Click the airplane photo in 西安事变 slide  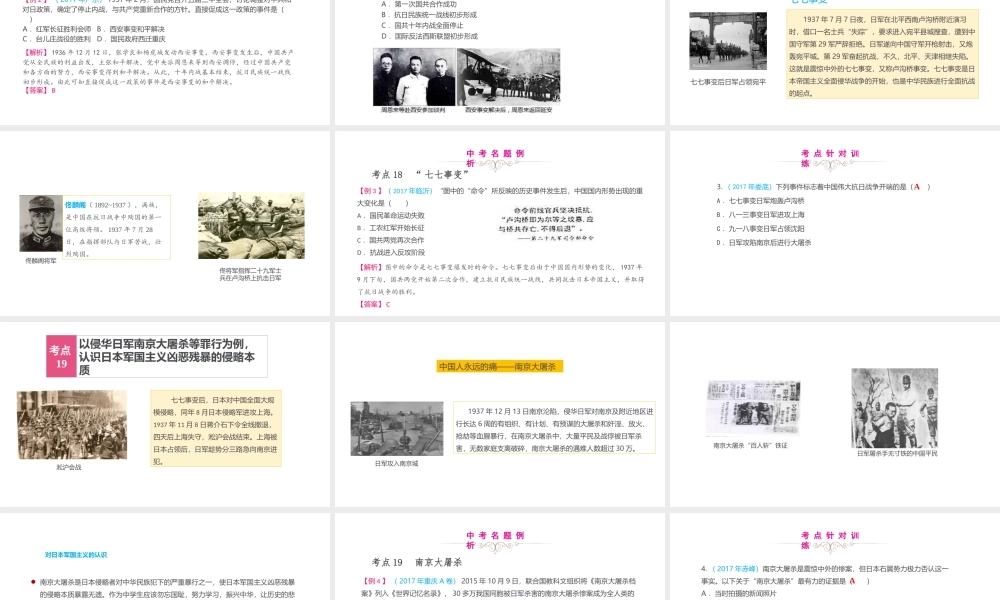click(508, 75)
